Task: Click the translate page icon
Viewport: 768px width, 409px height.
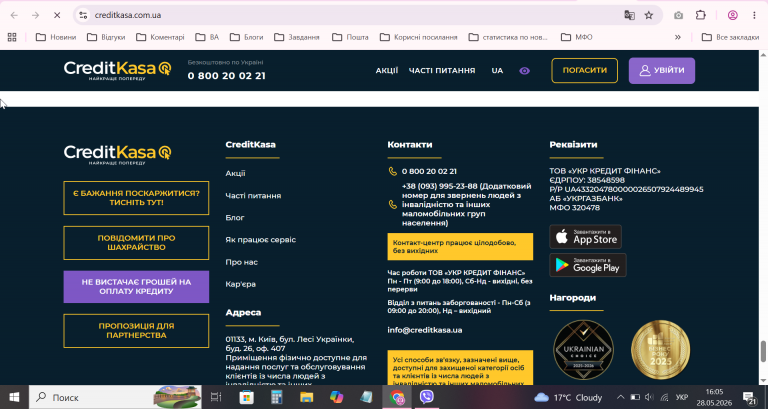Action: [x=629, y=15]
